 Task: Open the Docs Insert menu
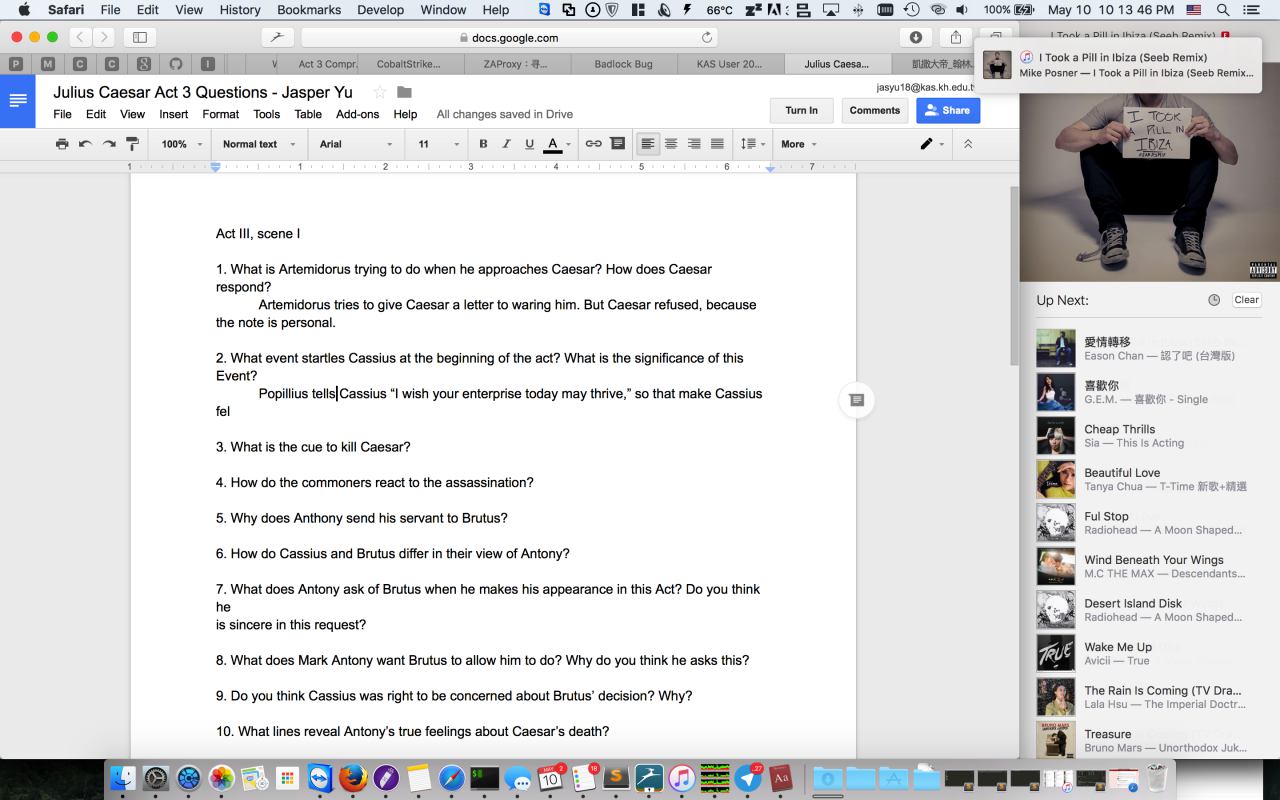174,114
